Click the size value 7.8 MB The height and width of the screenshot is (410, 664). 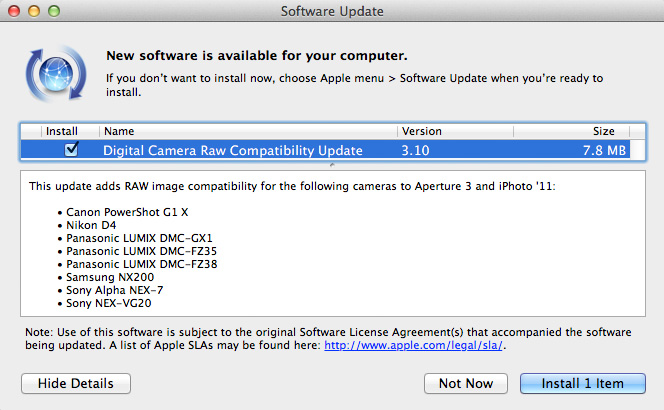[x=604, y=150]
